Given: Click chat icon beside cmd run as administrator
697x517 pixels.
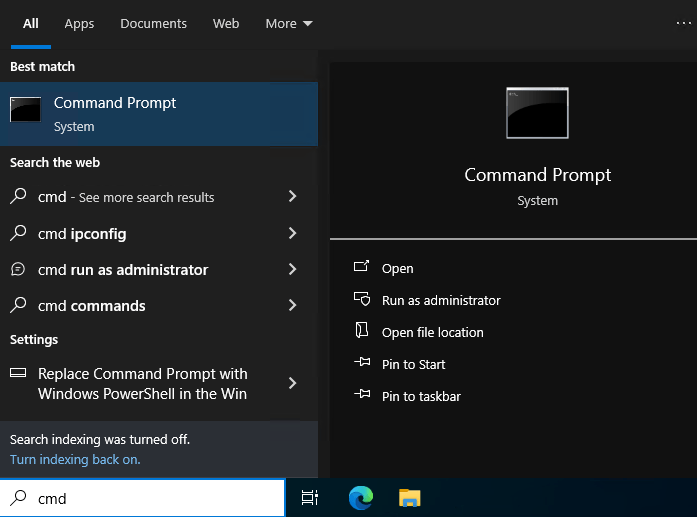Looking at the screenshot, I should coord(18,269).
